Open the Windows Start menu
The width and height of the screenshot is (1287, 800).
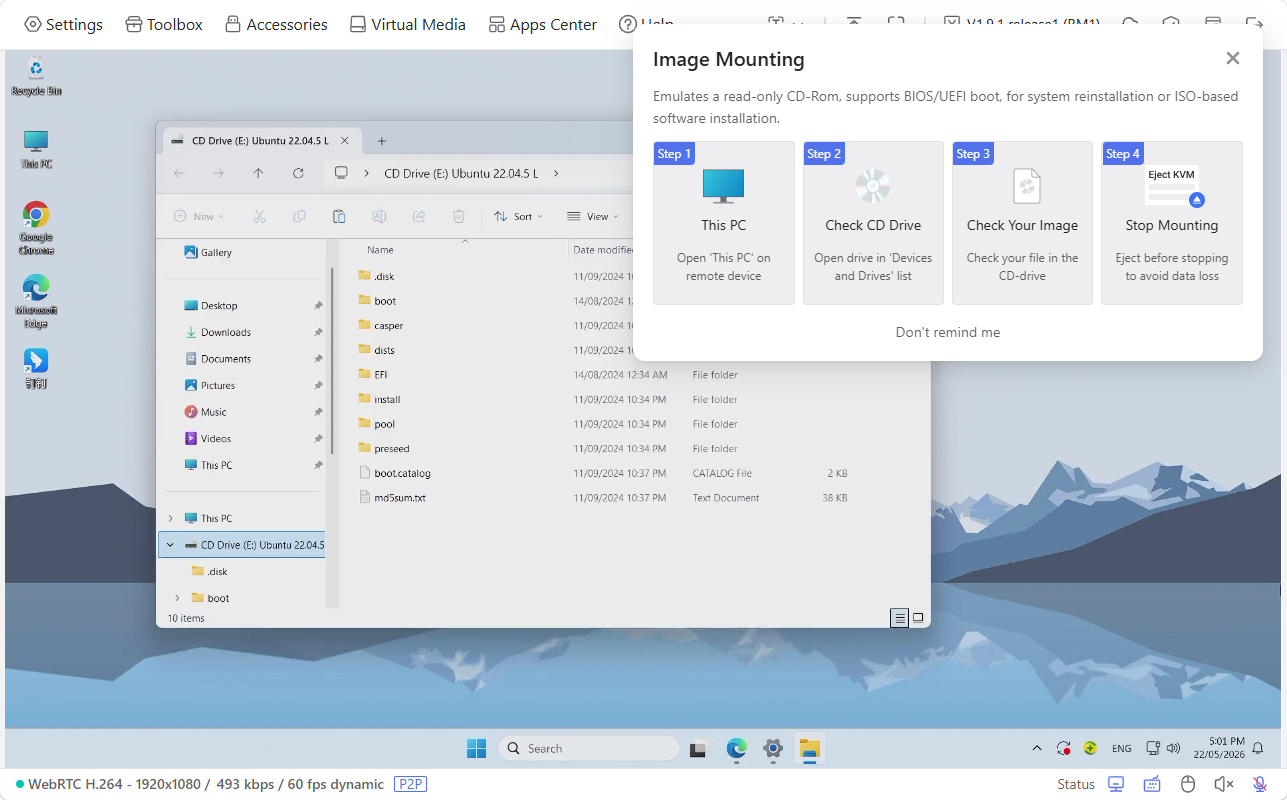476,748
